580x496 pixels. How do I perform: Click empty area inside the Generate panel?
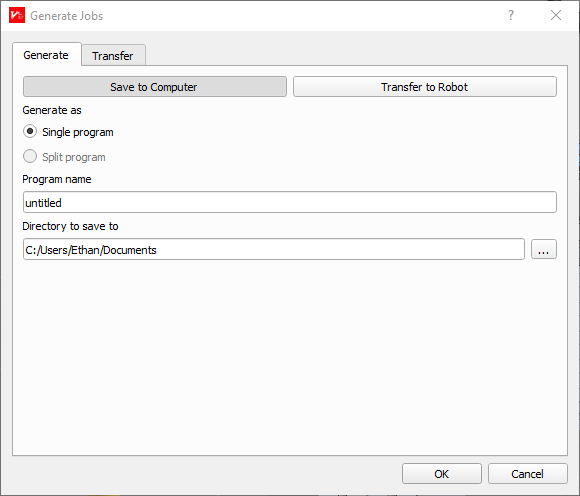click(290, 355)
